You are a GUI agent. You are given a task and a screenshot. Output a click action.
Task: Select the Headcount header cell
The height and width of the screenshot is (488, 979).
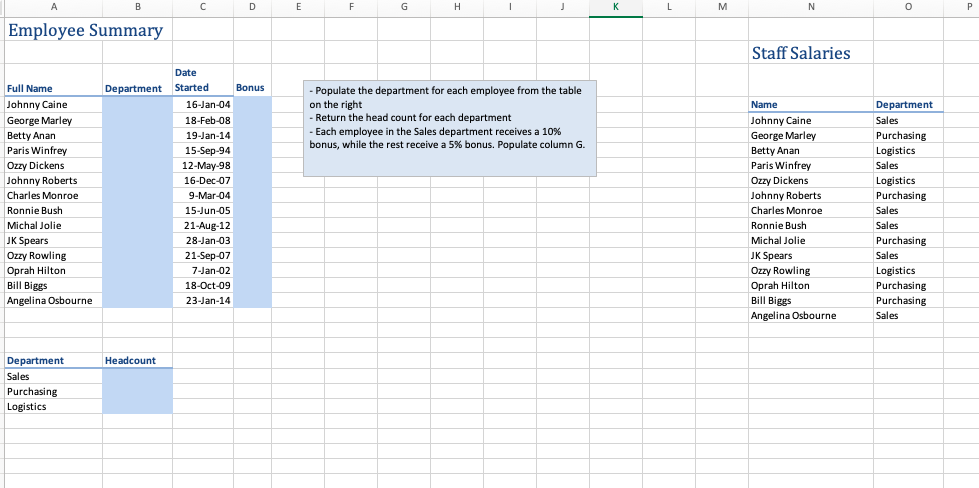137,361
